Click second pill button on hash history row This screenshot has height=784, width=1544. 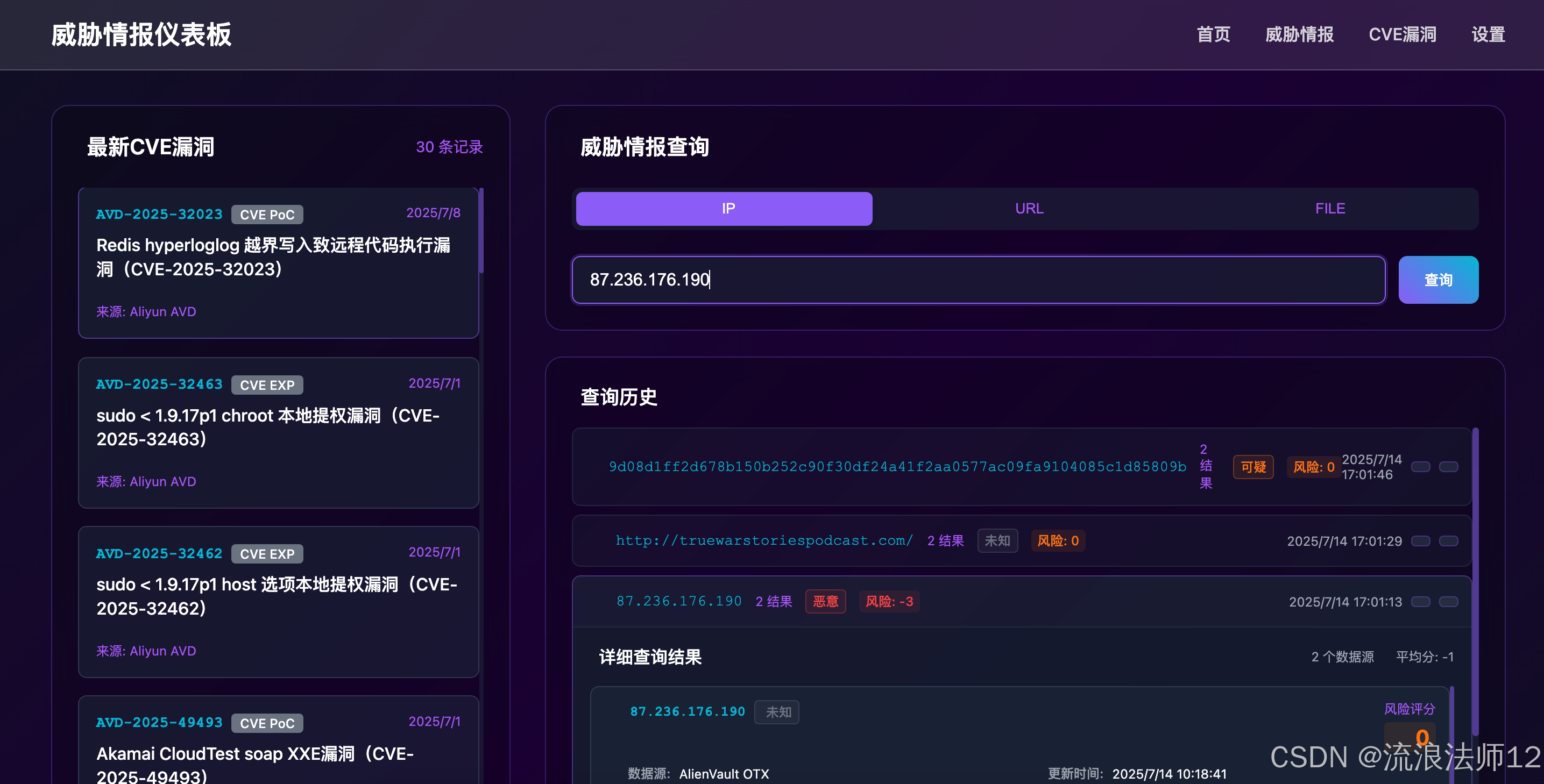point(1448,467)
